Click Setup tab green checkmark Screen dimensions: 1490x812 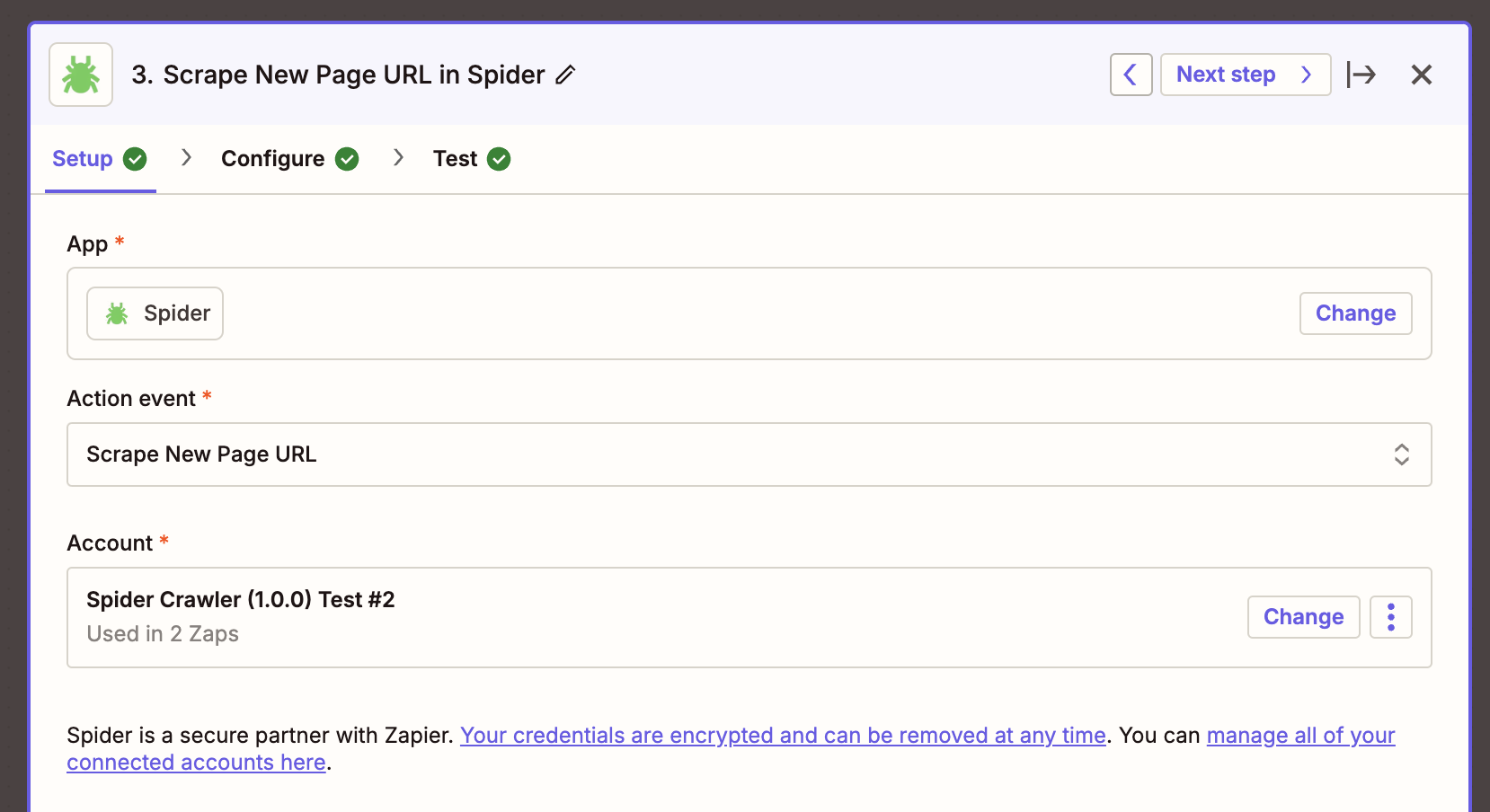pyautogui.click(x=135, y=159)
